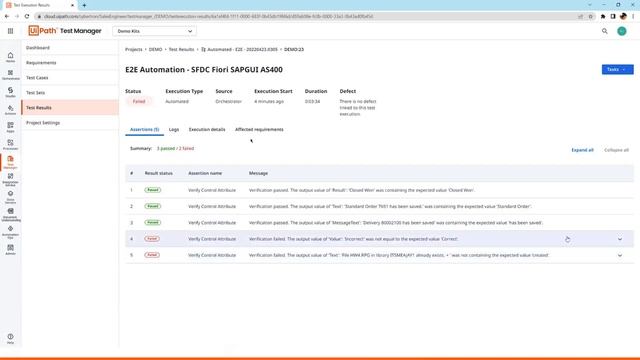The image size is (640, 360).
Task: Click the 'Incorrect' verification failed message
Action: [x=353, y=239]
